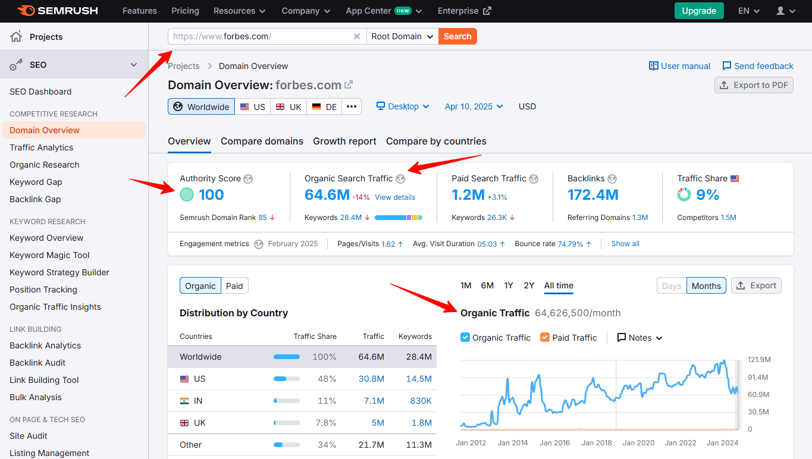Select the All time range

click(558, 285)
